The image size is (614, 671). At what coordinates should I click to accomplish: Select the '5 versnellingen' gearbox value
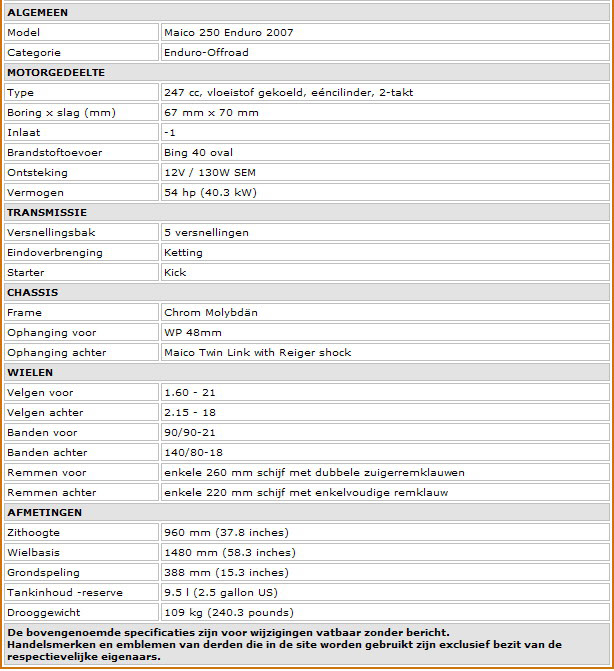(x=206, y=232)
